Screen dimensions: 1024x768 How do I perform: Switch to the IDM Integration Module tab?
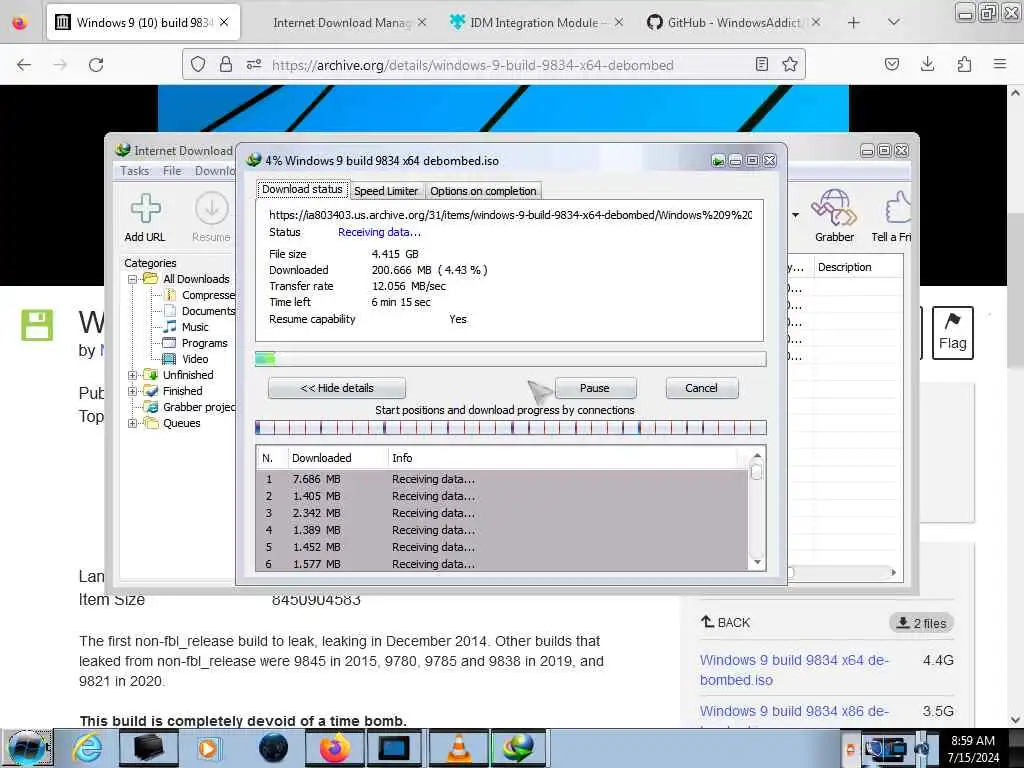(534, 23)
